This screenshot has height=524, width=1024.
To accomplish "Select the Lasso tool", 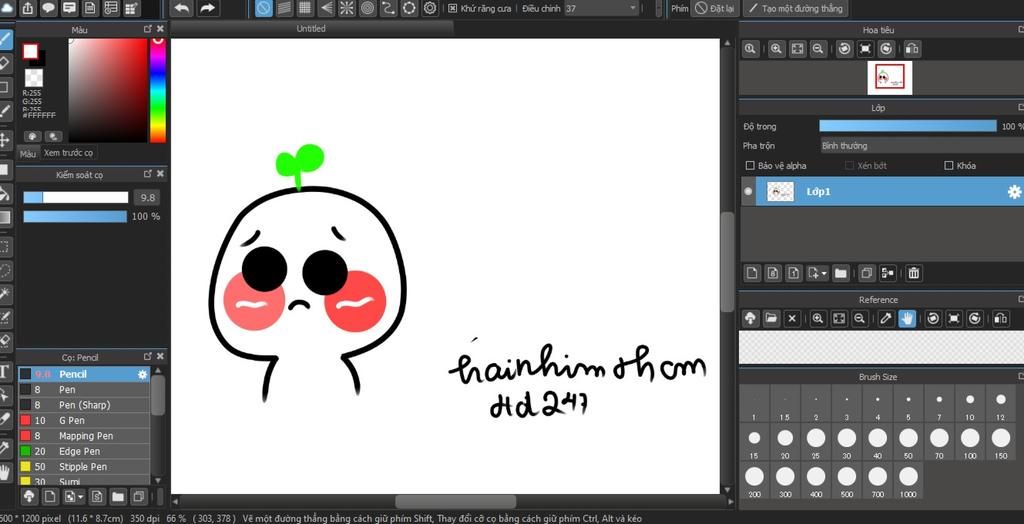I will point(5,270).
